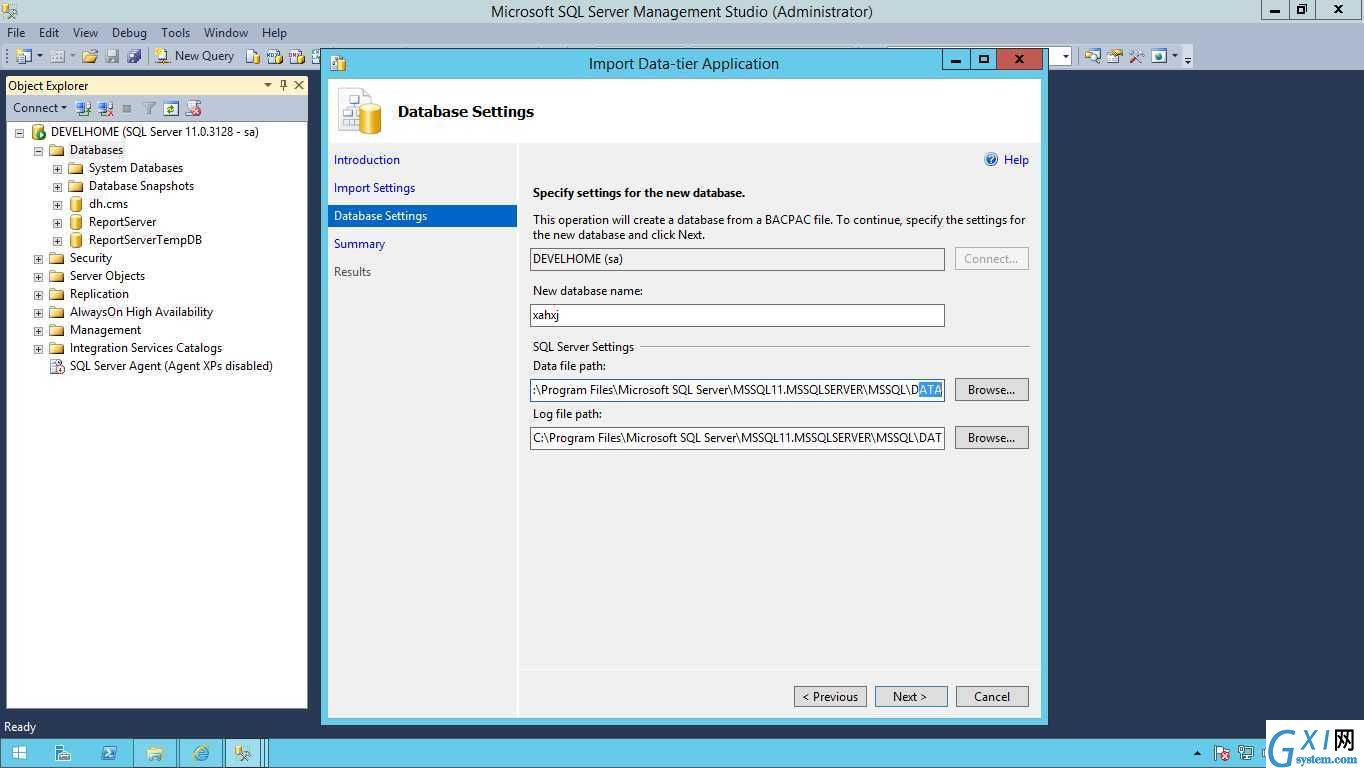
Task: Expand the System Databases node
Action: click(58, 168)
